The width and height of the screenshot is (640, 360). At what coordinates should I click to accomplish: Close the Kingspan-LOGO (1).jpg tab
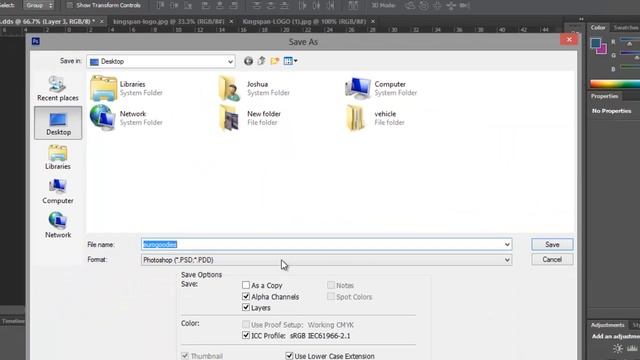pos(373,21)
